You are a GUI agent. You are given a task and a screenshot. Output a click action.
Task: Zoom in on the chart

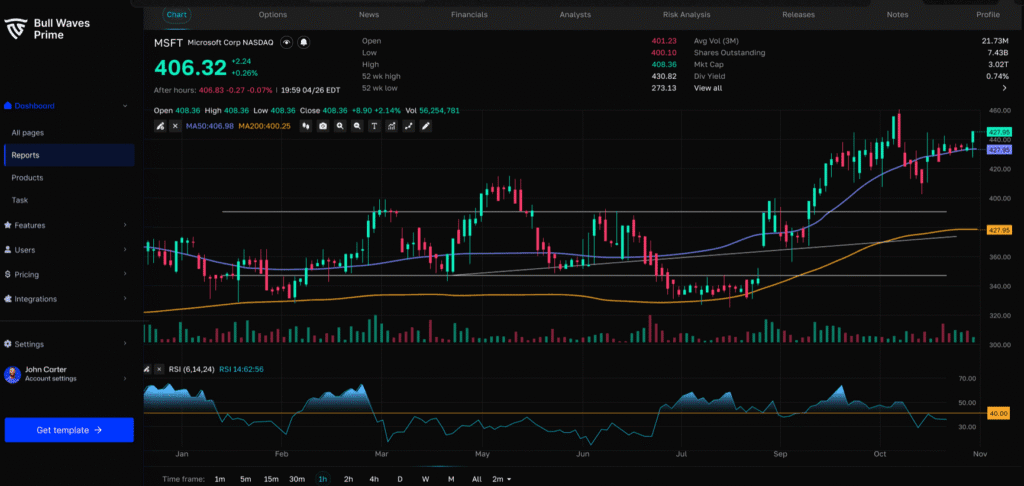coord(340,126)
